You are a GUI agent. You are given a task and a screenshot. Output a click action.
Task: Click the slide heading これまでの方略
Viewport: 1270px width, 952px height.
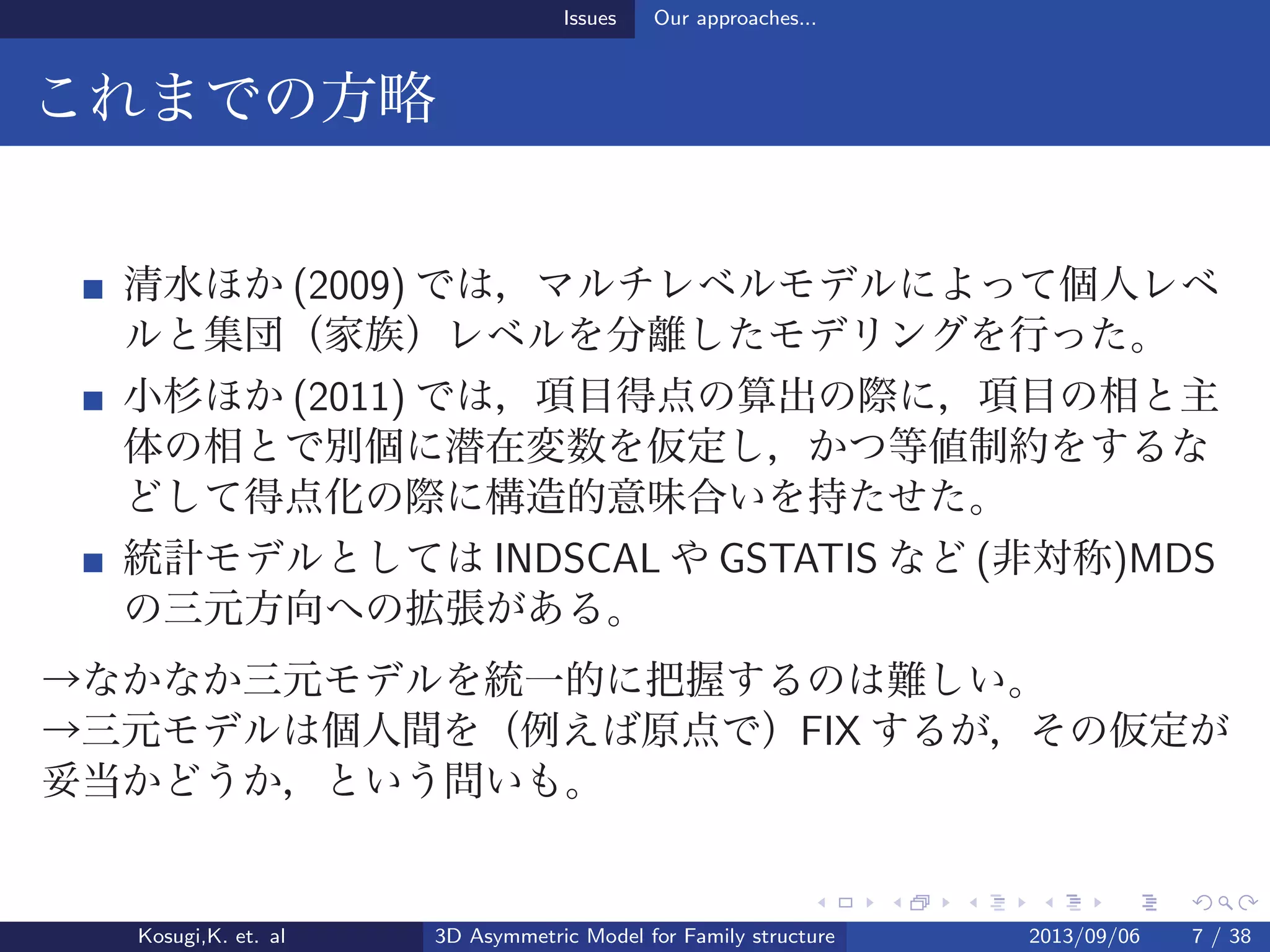pyautogui.click(x=238, y=97)
